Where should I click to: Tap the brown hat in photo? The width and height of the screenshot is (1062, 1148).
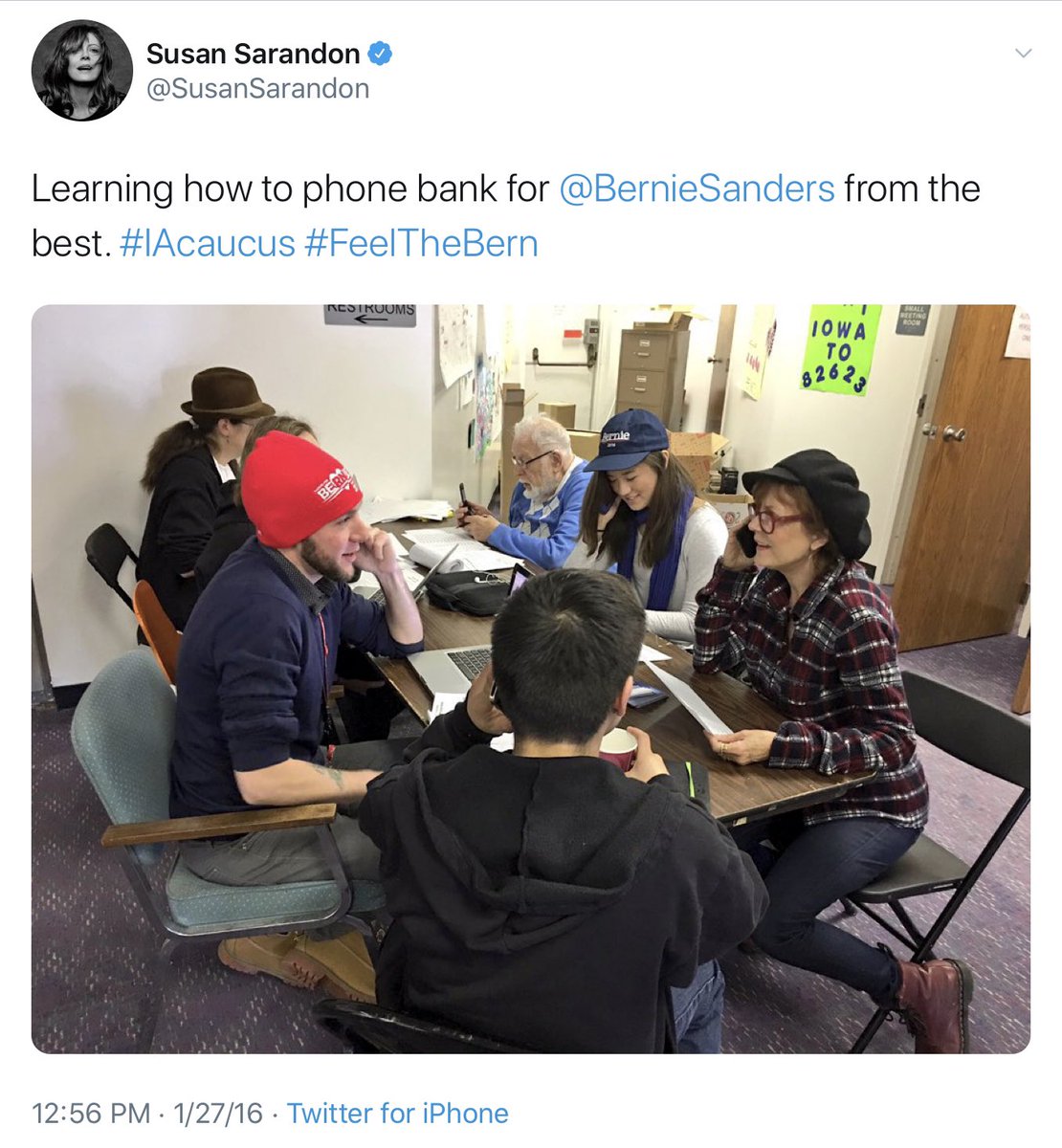227,392
